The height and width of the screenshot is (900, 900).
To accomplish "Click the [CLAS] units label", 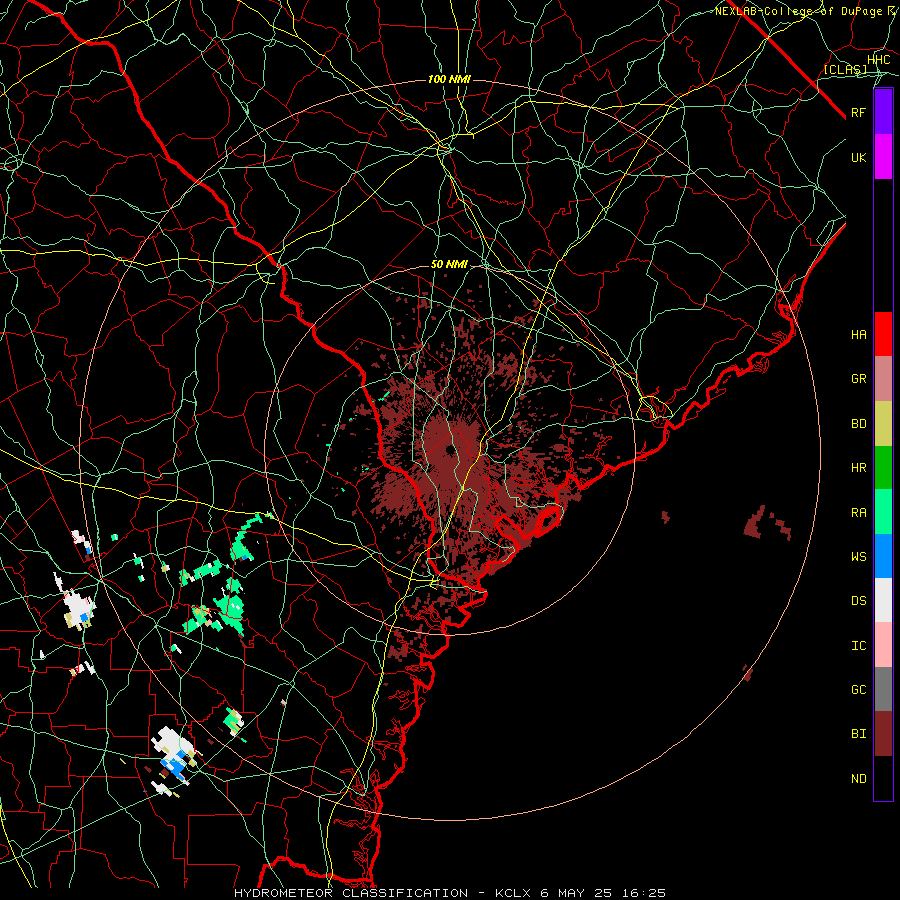I will (x=845, y=69).
